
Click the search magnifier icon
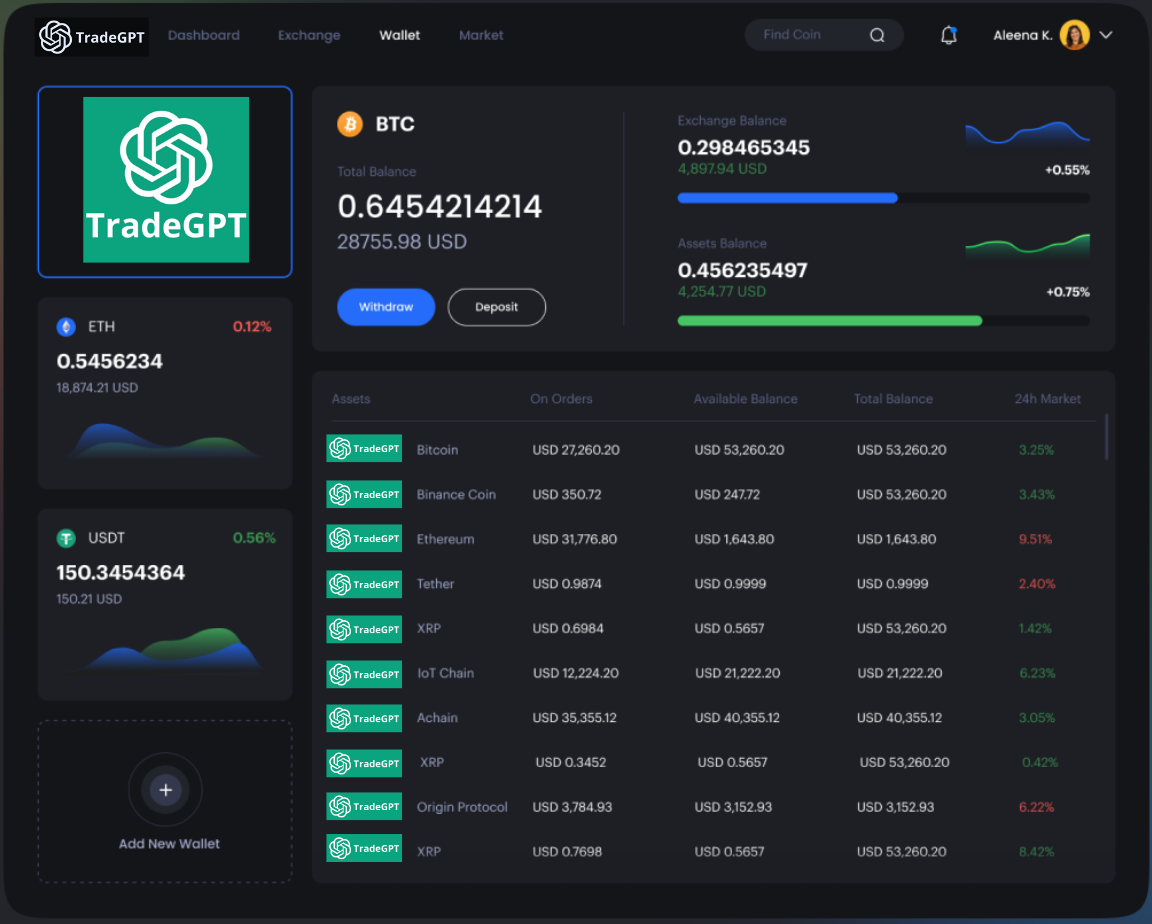877,35
